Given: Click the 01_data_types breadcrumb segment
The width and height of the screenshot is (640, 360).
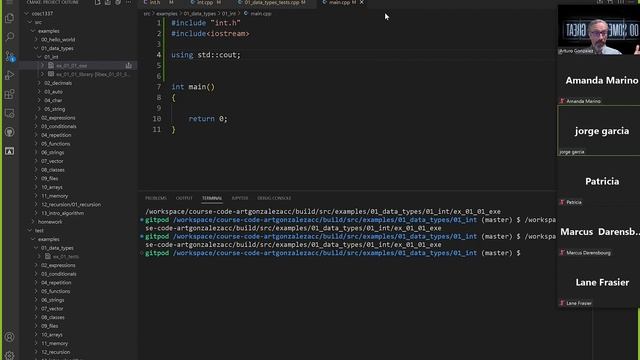Looking at the screenshot, I should [x=200, y=13].
